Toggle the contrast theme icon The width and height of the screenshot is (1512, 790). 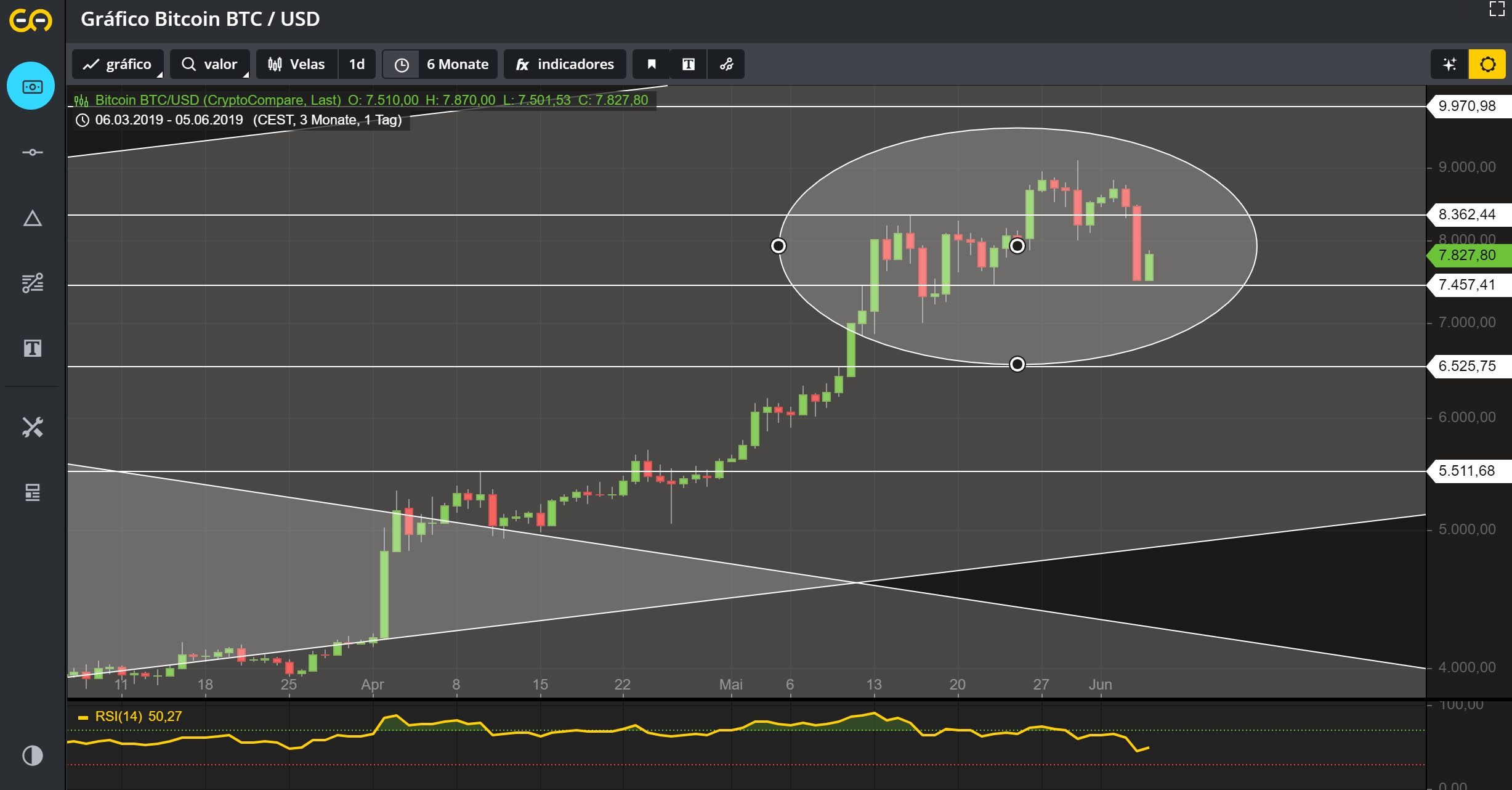(x=32, y=755)
